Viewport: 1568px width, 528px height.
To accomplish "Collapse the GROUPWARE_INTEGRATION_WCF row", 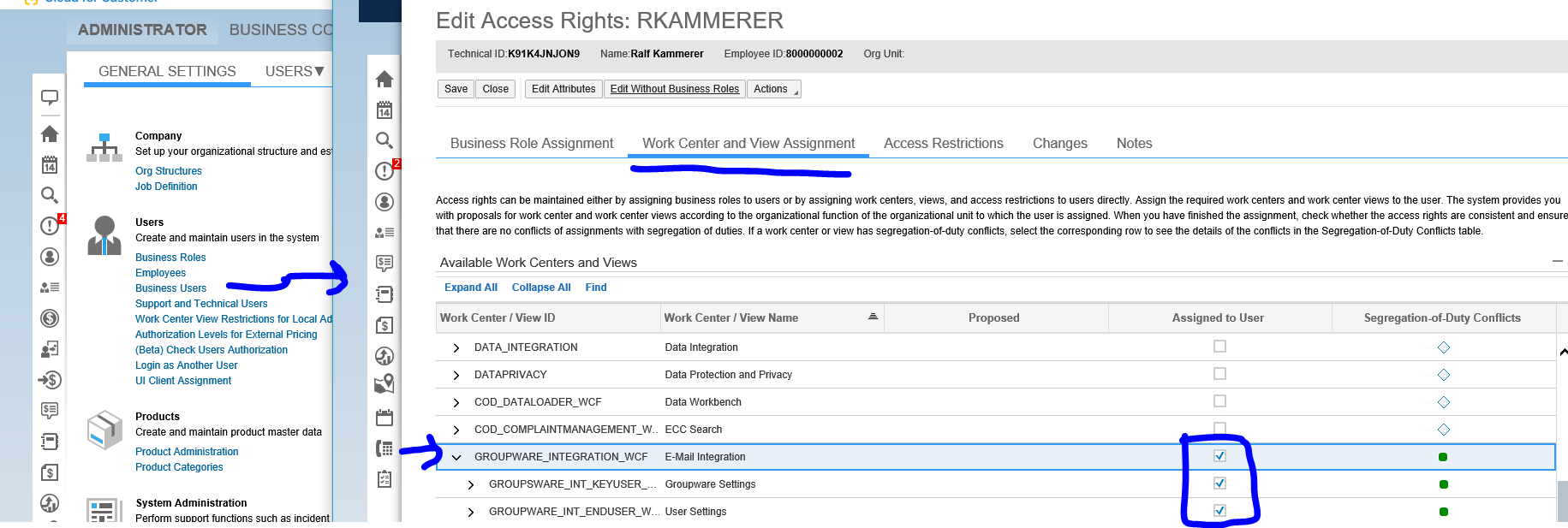I will pos(456,457).
